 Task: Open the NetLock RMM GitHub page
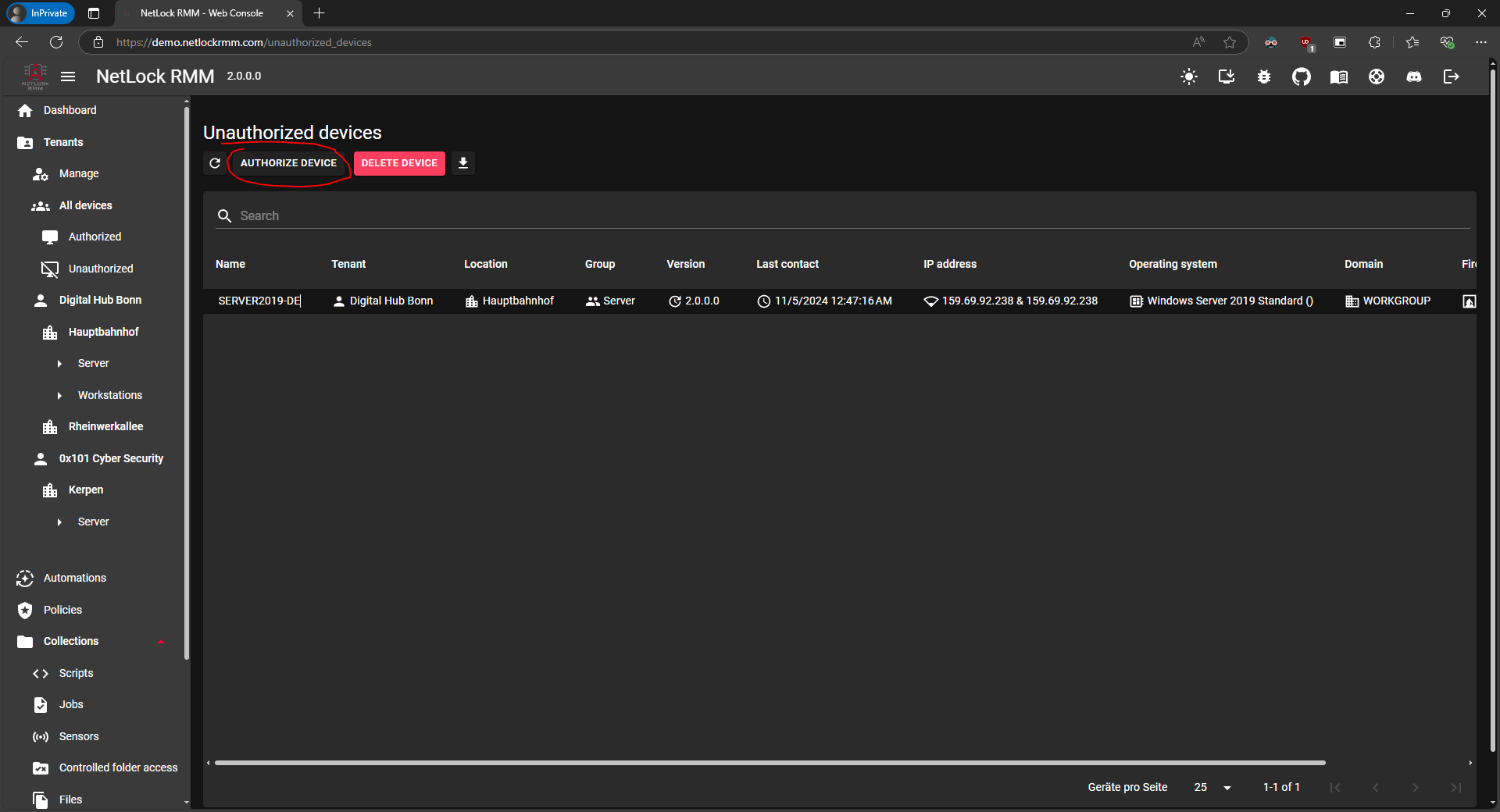(1302, 77)
